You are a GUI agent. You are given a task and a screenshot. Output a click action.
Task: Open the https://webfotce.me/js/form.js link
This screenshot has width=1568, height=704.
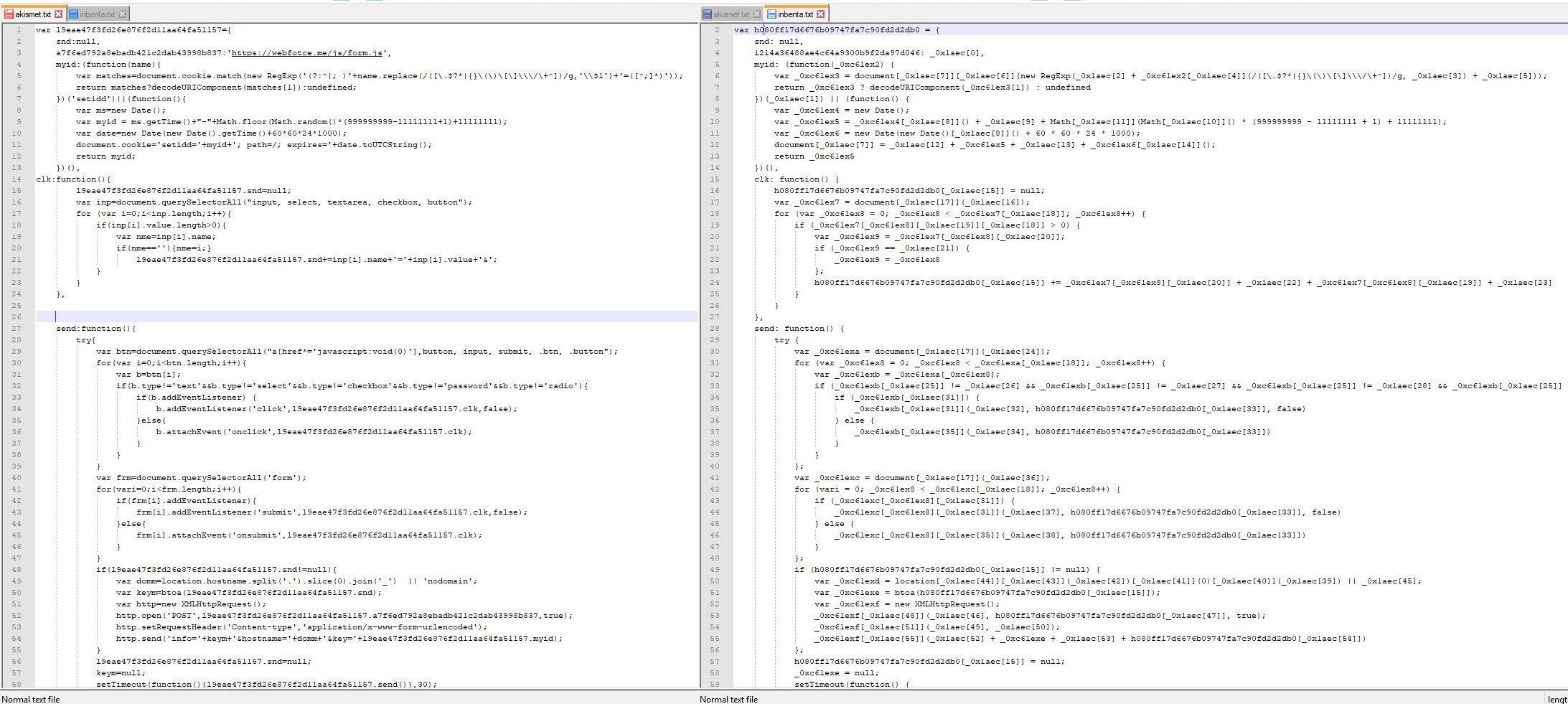coord(306,53)
